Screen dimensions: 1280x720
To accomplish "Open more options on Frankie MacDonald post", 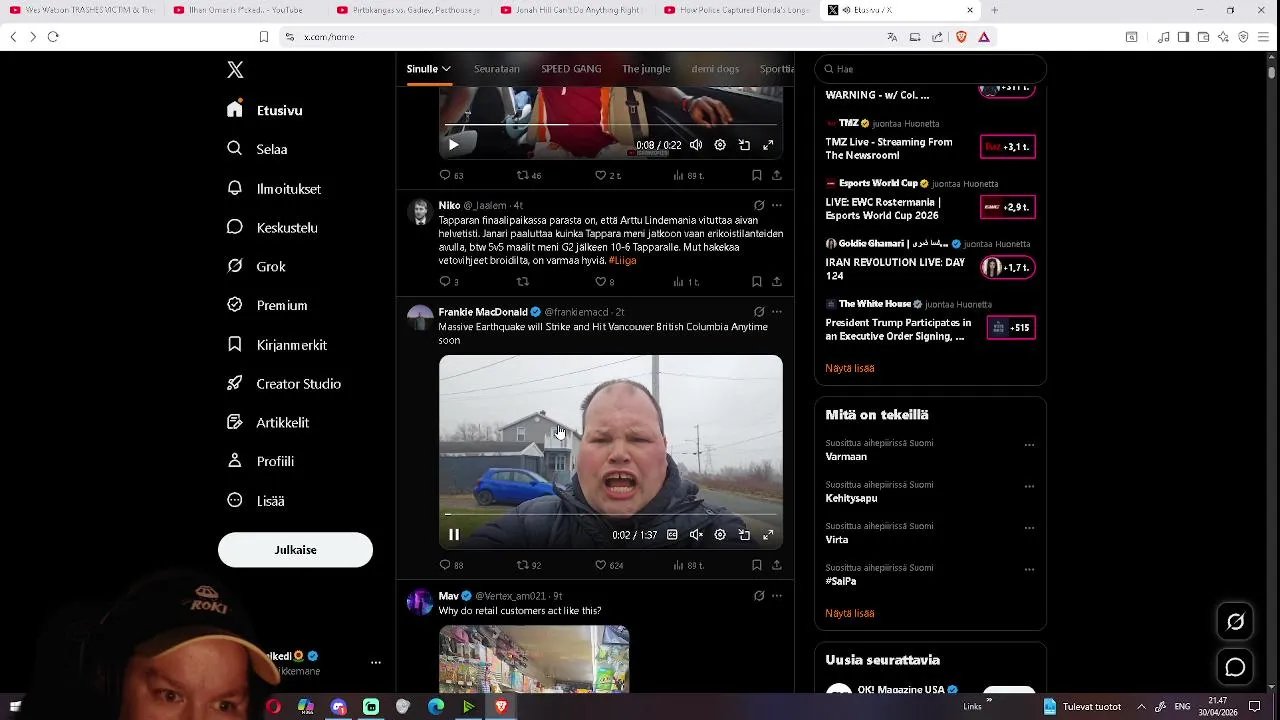I will 776,312.
